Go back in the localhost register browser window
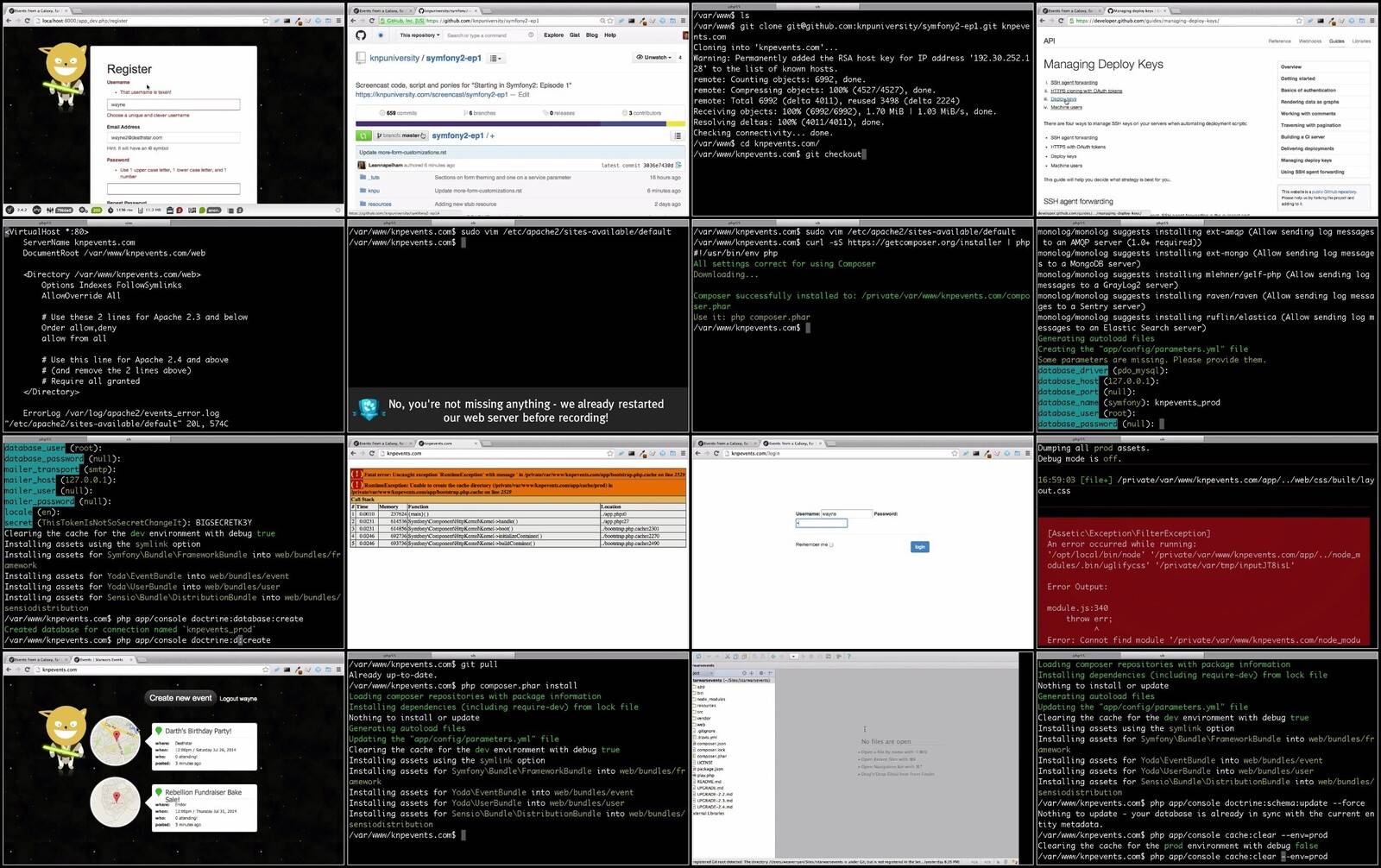 point(9,21)
